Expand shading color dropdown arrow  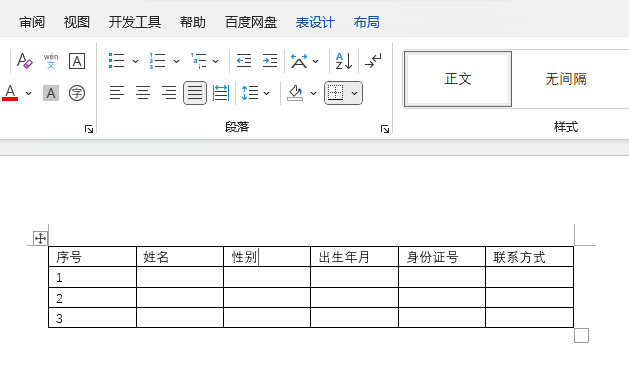(x=313, y=93)
